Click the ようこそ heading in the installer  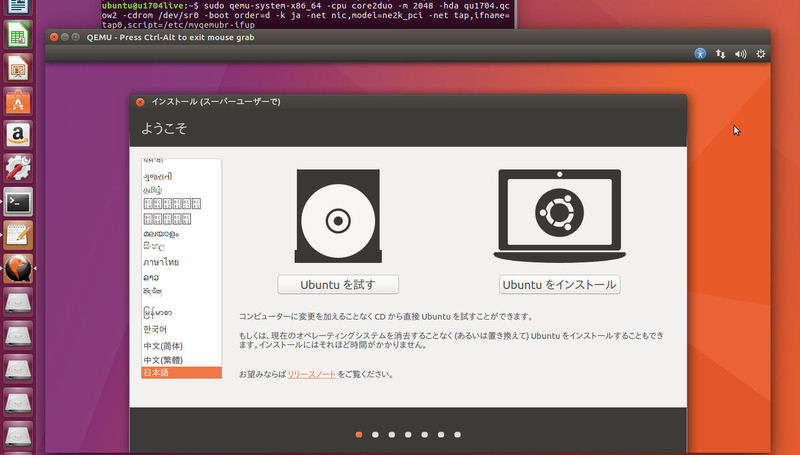(164, 129)
